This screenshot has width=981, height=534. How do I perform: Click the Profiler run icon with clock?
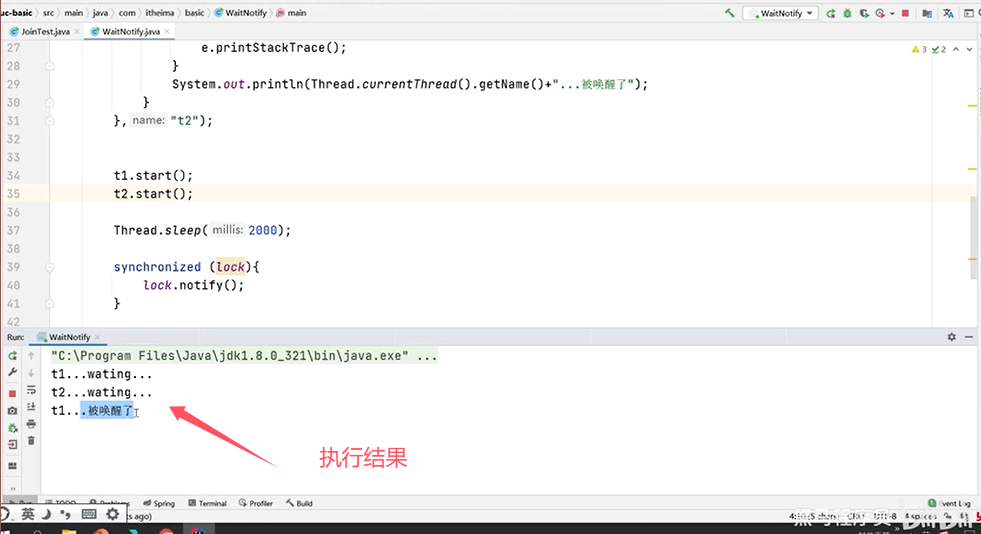pos(880,13)
